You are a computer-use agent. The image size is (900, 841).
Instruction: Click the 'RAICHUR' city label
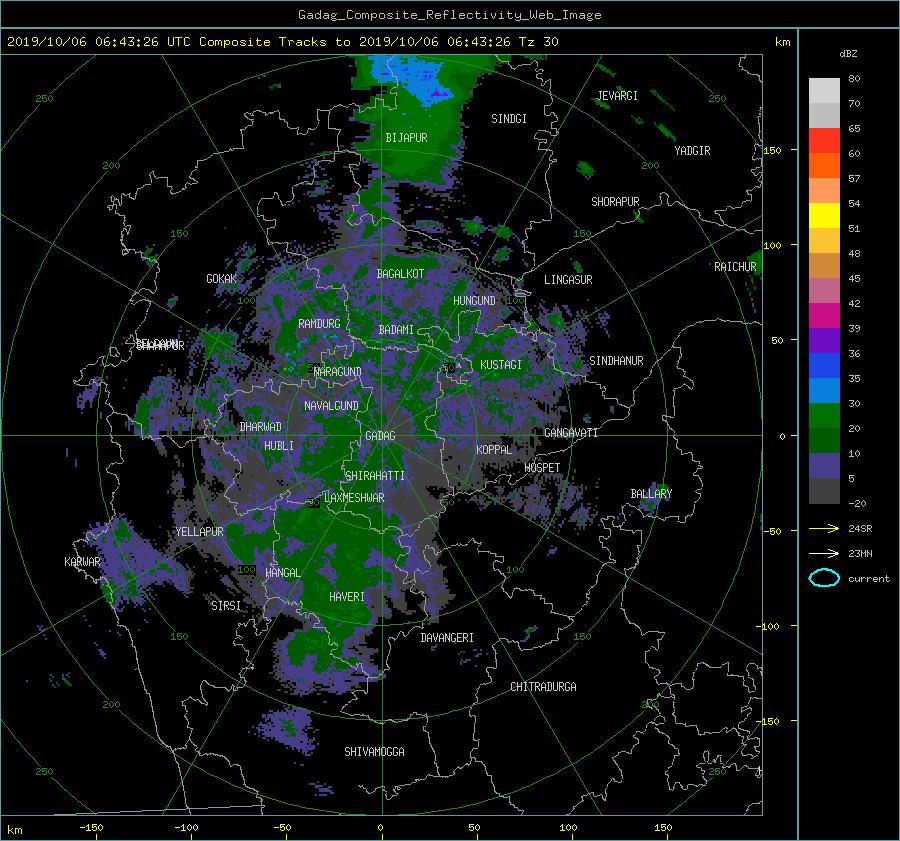coord(735,267)
